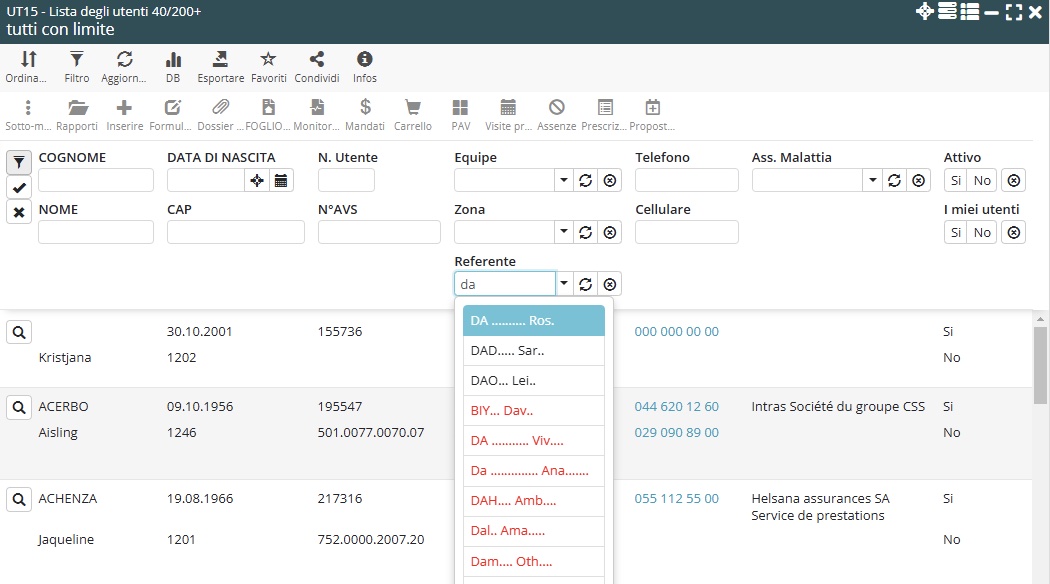
Task: Open Favoriti star icon
Action: [x=268, y=60]
